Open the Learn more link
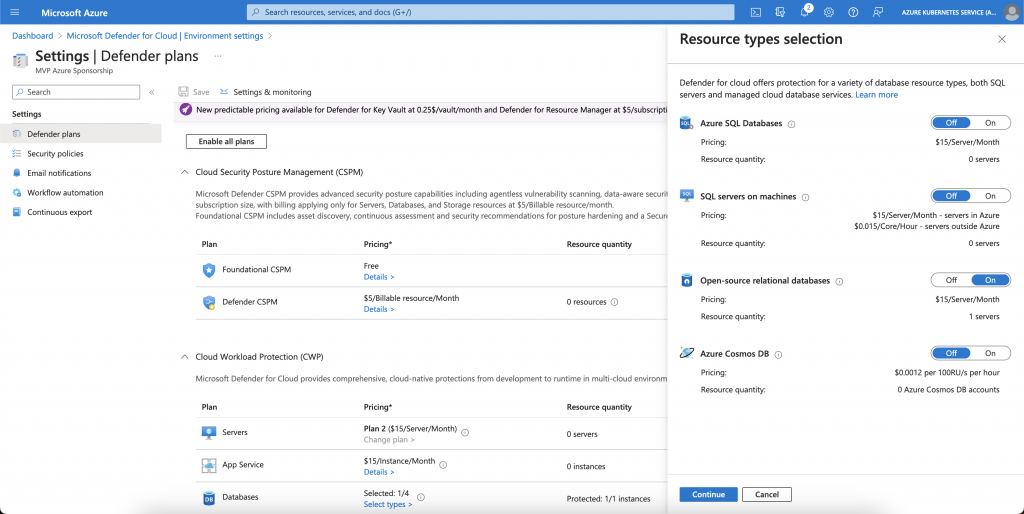 tap(876, 95)
